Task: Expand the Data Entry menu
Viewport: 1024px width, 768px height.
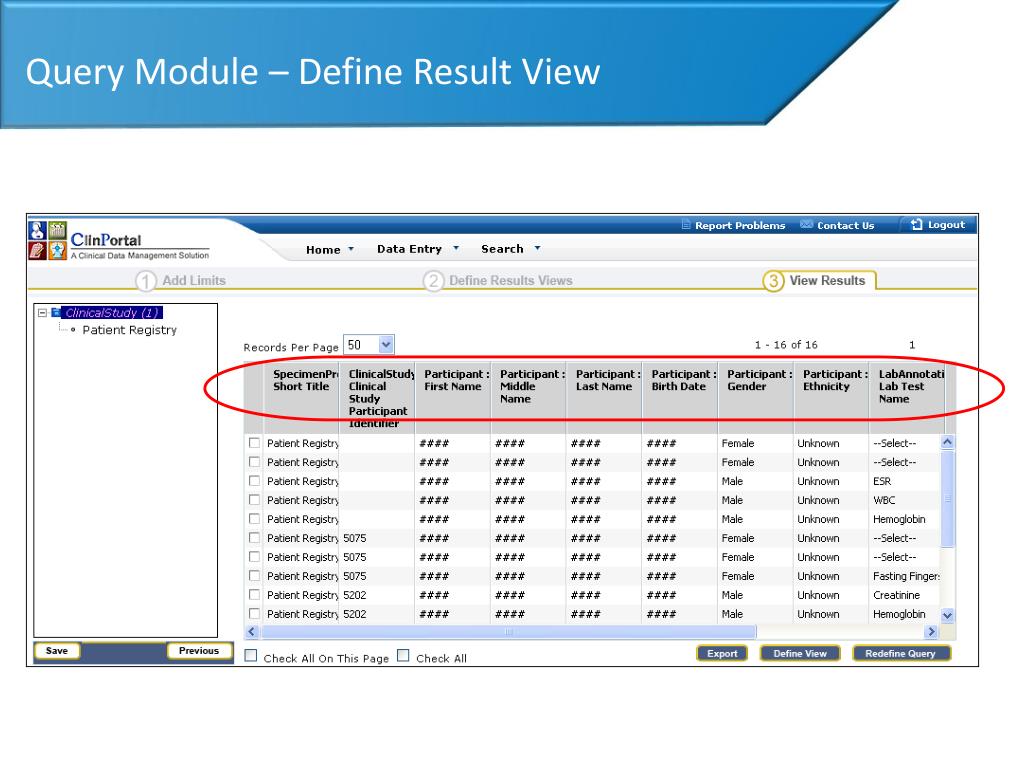Action: (x=418, y=249)
